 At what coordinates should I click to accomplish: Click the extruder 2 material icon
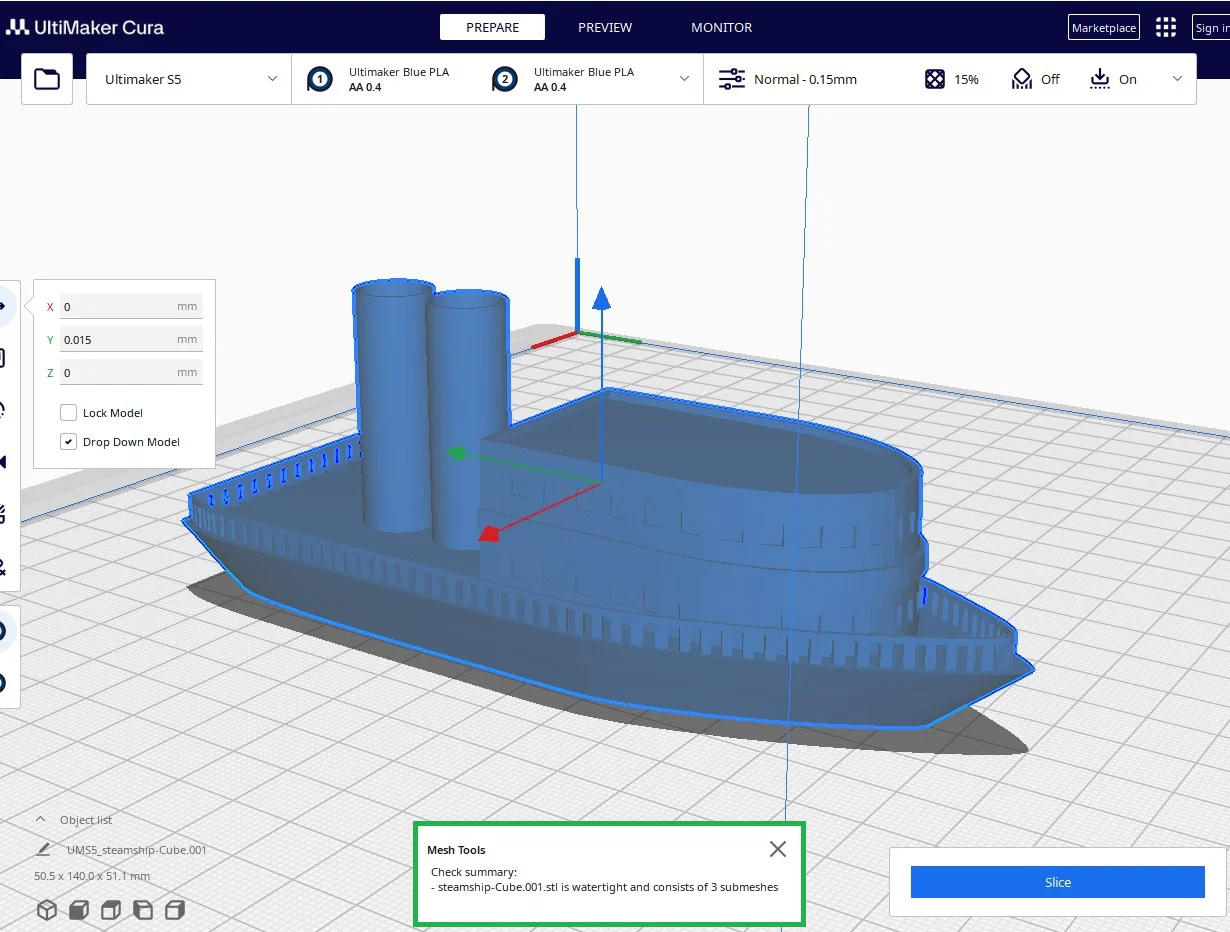(x=505, y=80)
